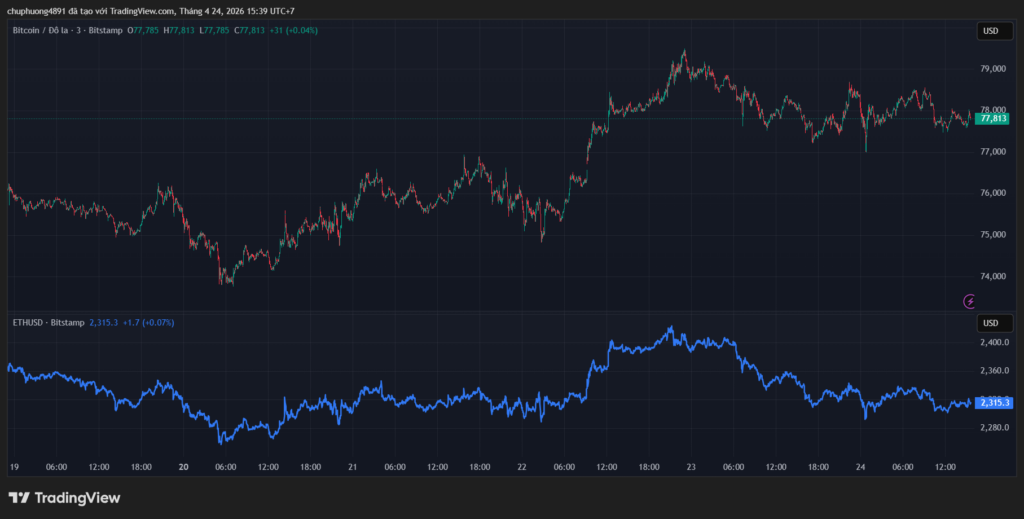The width and height of the screenshot is (1024, 519).
Task: Select date 19 on the time axis
Action: point(14,467)
